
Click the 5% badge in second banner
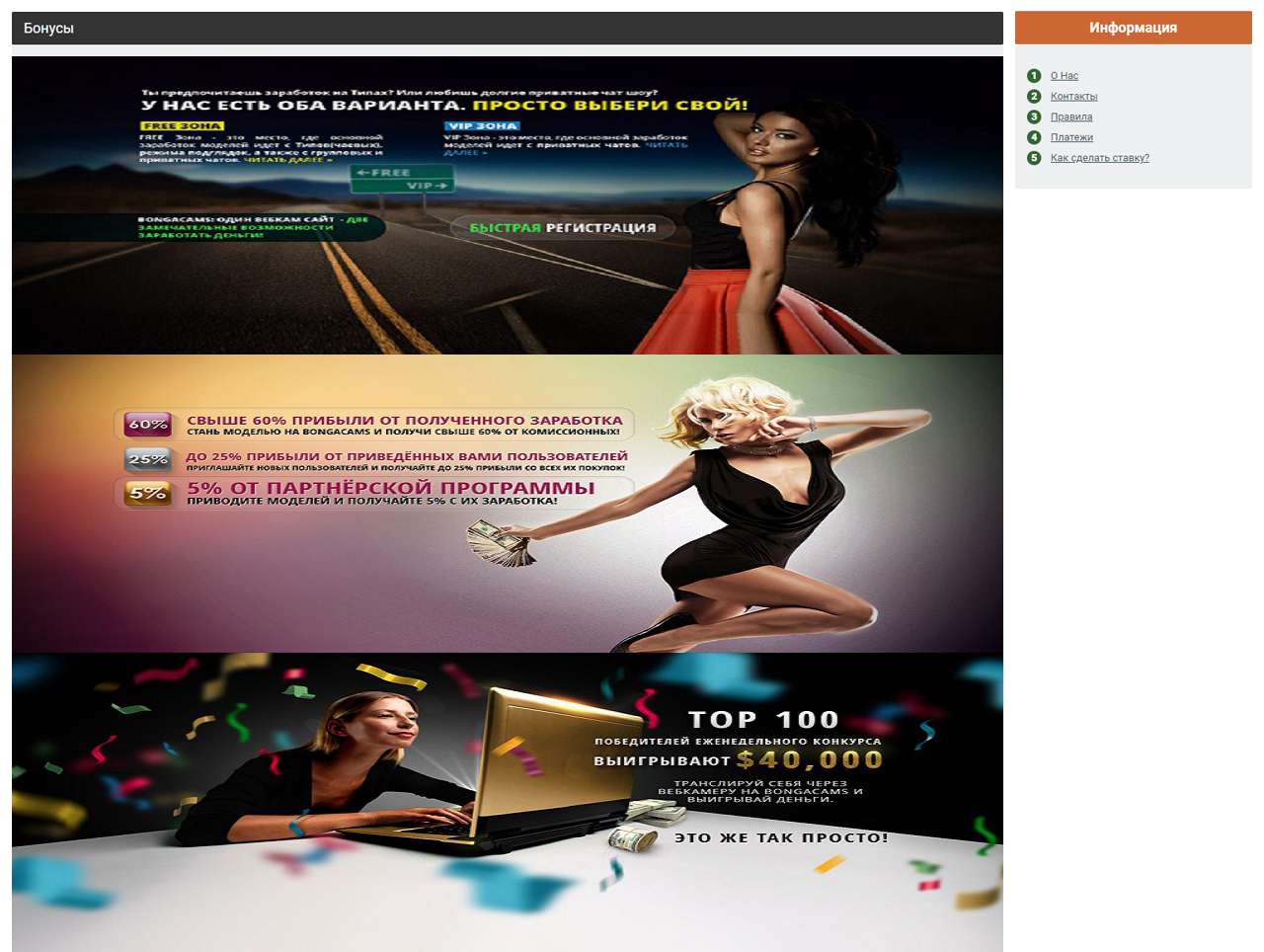[x=148, y=493]
